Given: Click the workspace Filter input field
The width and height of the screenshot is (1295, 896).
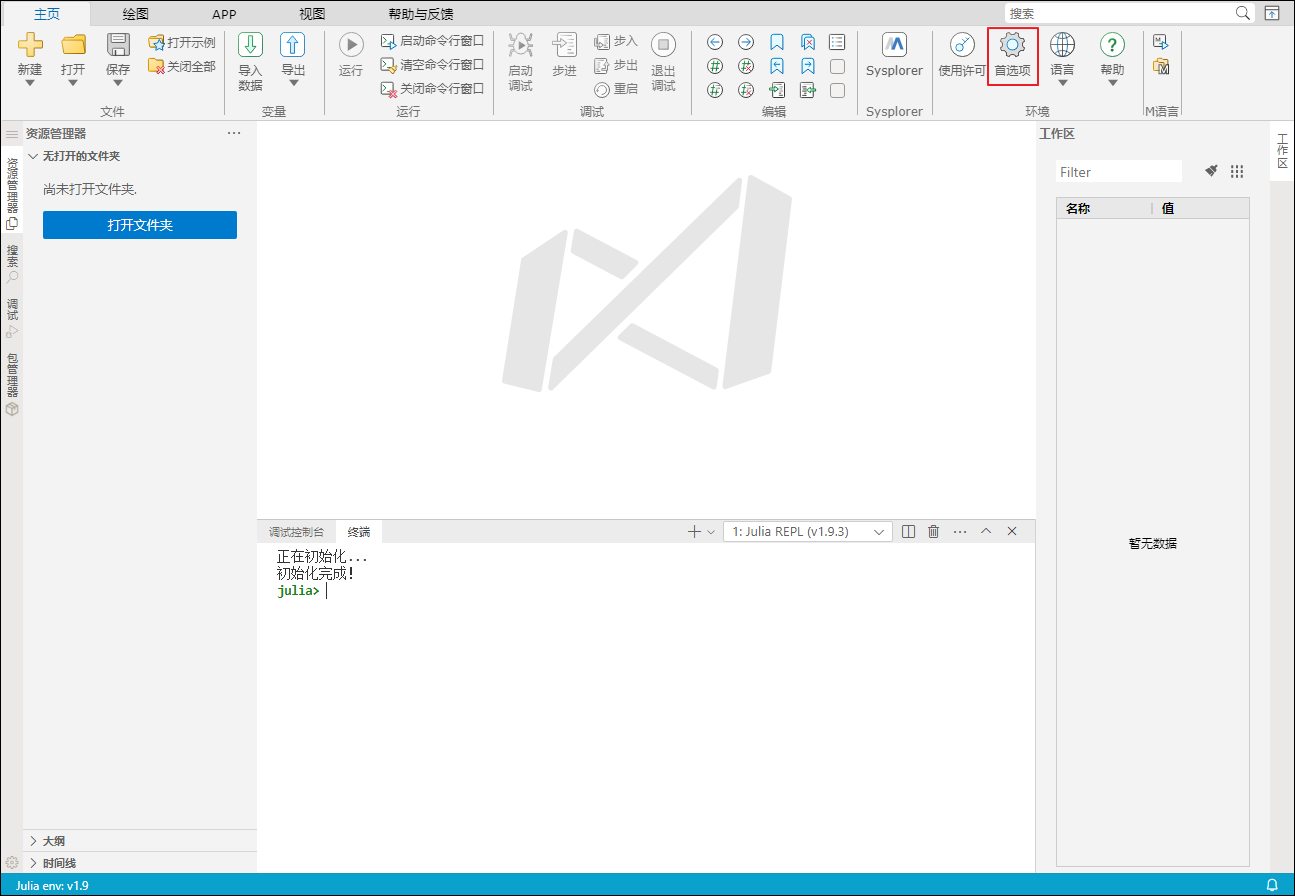Looking at the screenshot, I should (1118, 172).
